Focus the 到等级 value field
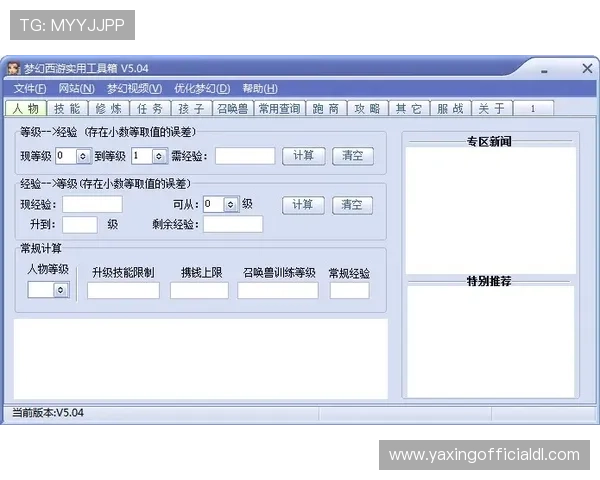Screen dimensions: 600x480 click(x=142, y=156)
